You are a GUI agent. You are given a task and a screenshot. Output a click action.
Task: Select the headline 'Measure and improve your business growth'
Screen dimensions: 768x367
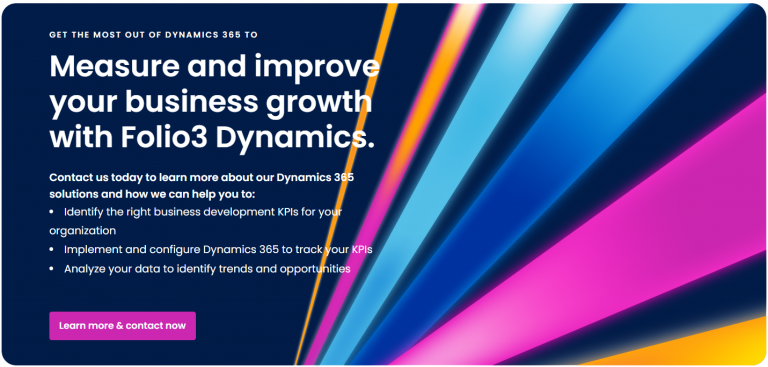(215, 102)
